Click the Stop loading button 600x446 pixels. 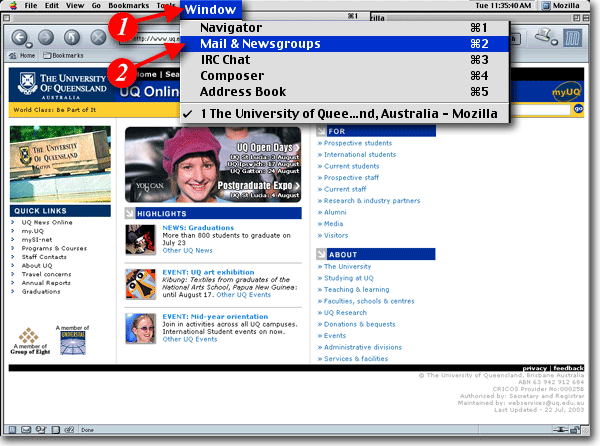[x=99, y=38]
